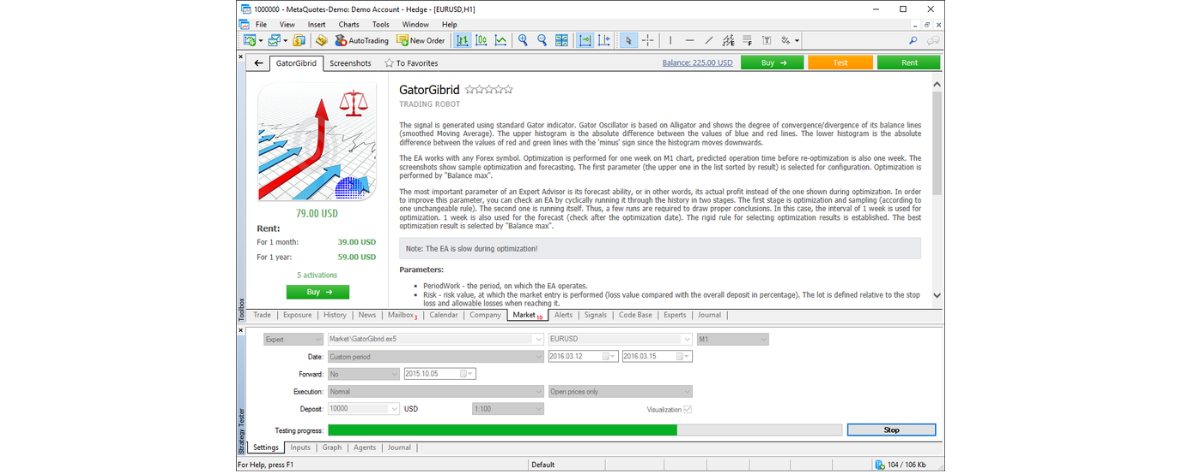Screen dimensions: 1181x472
Task: Switch to the Screenshots tab
Action: click(350, 63)
